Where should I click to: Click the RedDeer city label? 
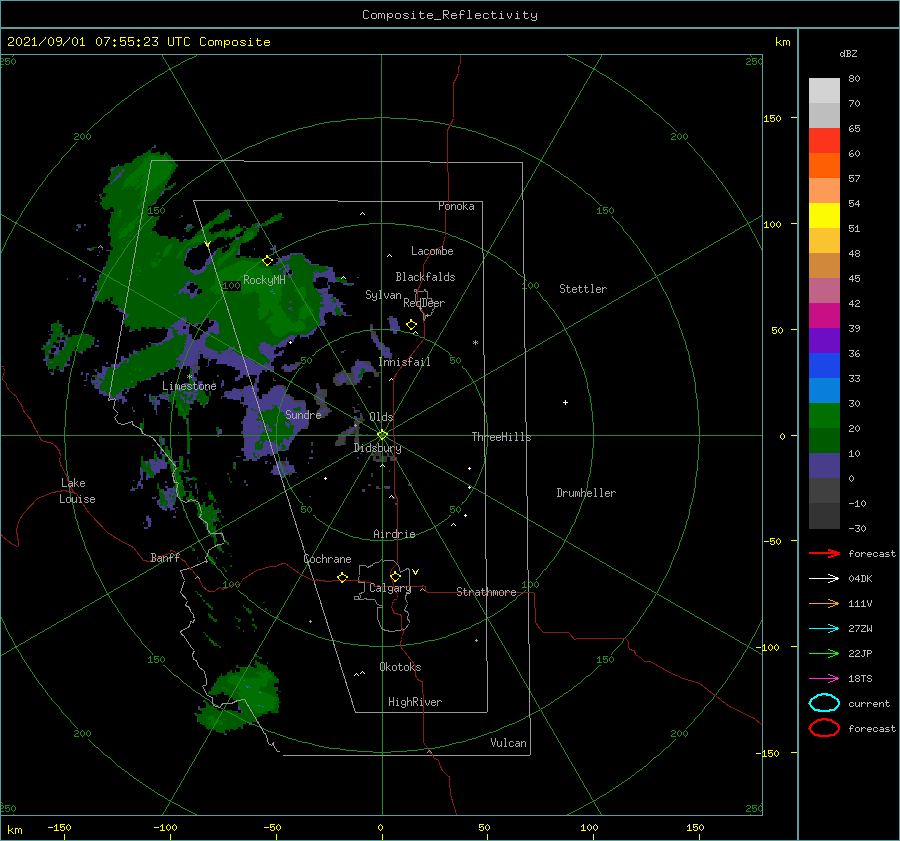pyautogui.click(x=424, y=303)
